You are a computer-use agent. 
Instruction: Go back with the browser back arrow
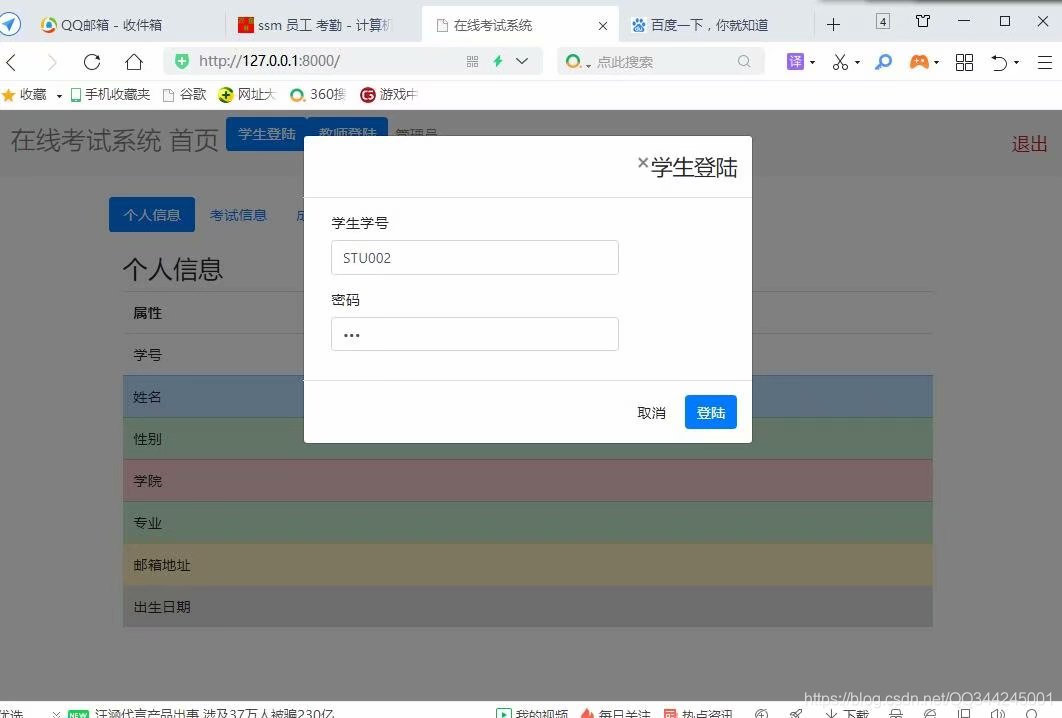point(12,62)
